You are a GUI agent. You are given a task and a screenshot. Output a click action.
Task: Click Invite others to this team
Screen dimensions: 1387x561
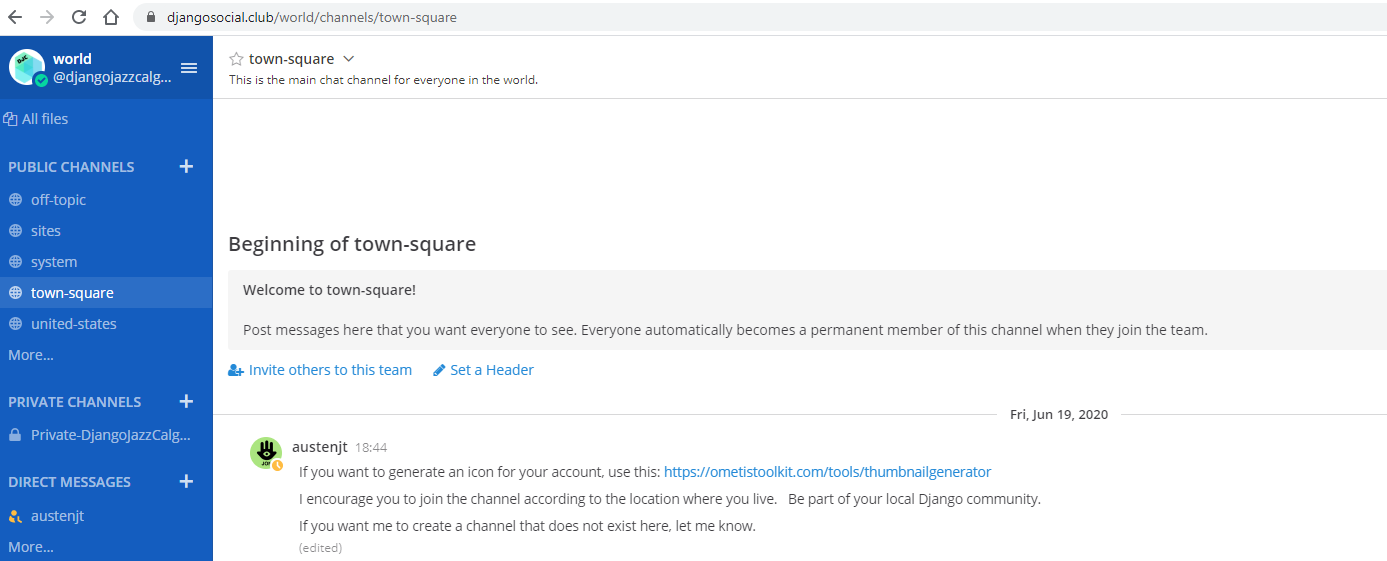(329, 370)
